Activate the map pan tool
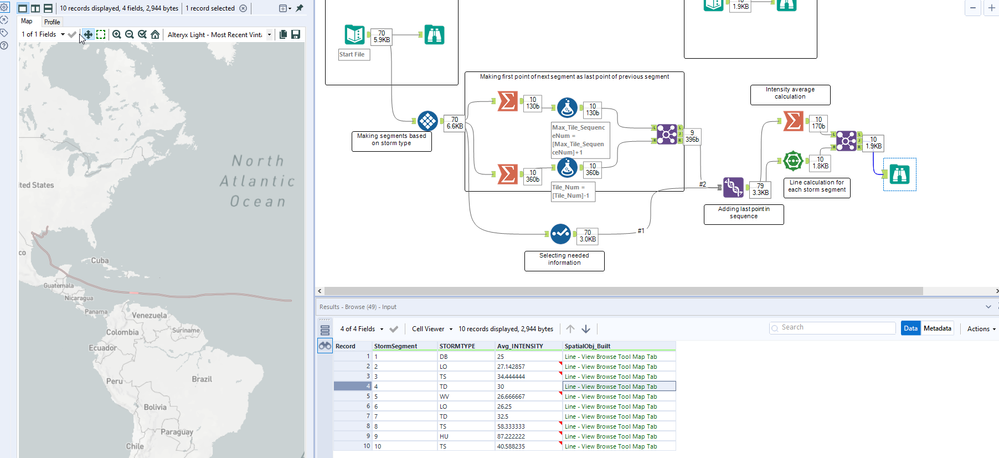The height and width of the screenshot is (458, 999). tap(88, 34)
